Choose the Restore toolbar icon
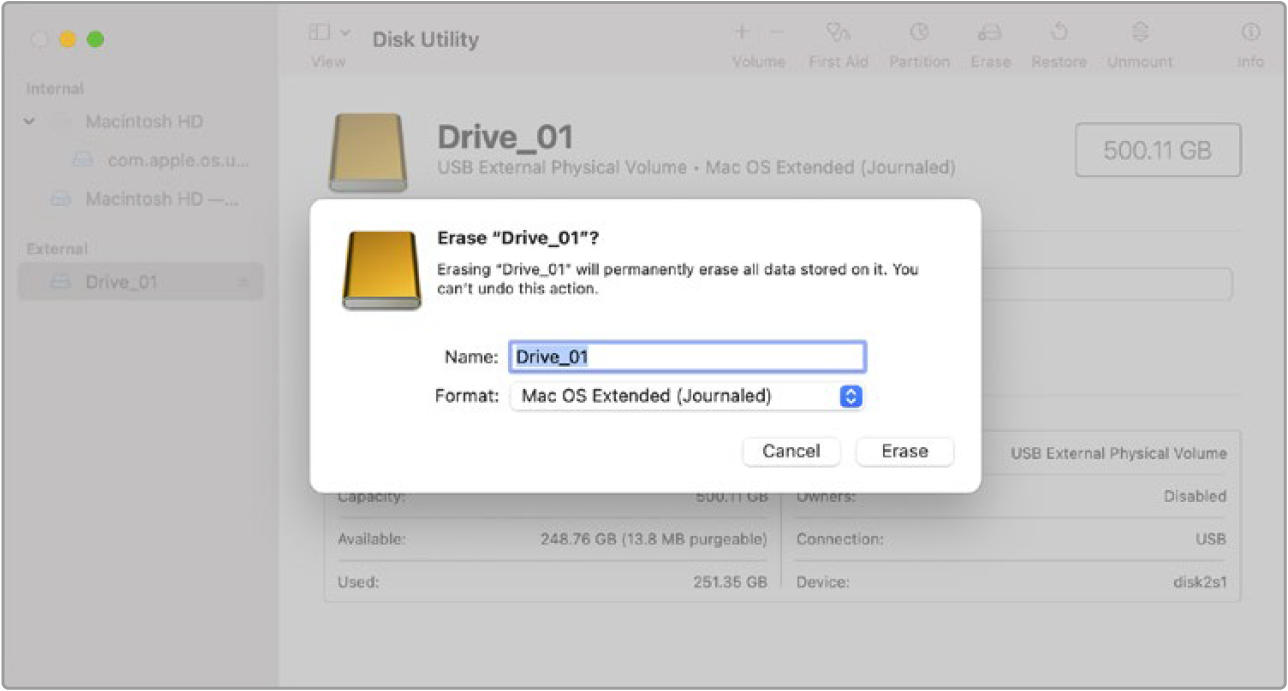 pyautogui.click(x=1059, y=33)
